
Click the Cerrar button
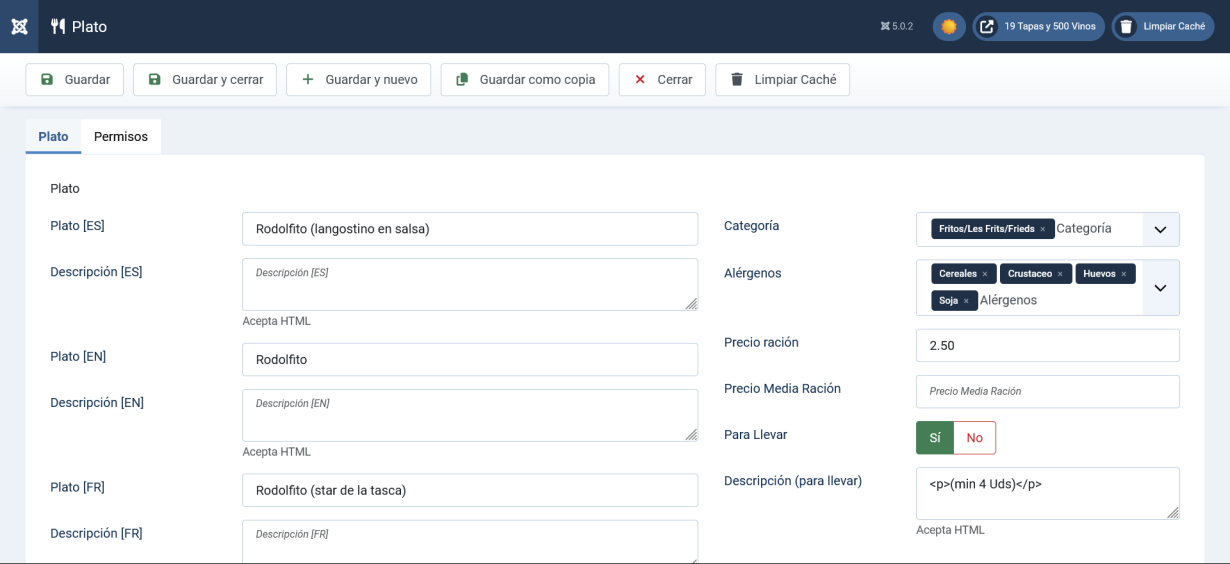click(x=662, y=80)
